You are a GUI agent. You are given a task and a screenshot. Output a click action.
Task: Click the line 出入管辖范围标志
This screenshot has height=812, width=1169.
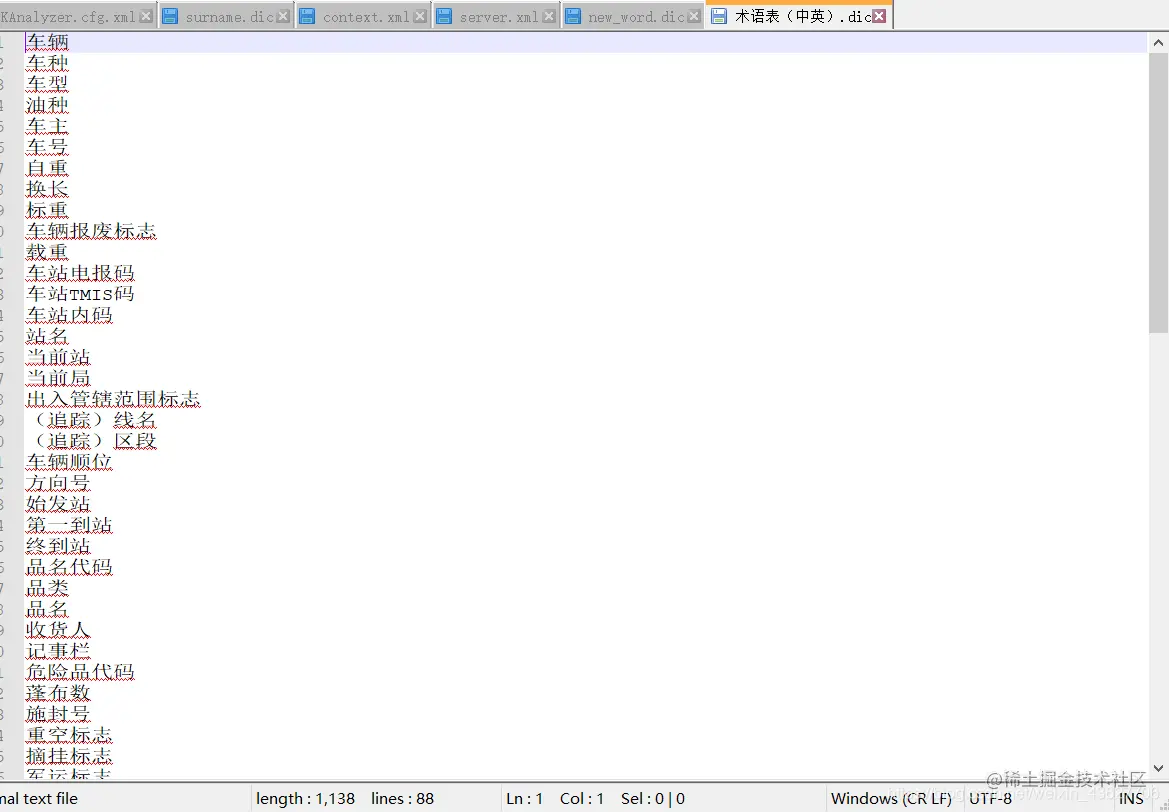pyautogui.click(x=113, y=399)
